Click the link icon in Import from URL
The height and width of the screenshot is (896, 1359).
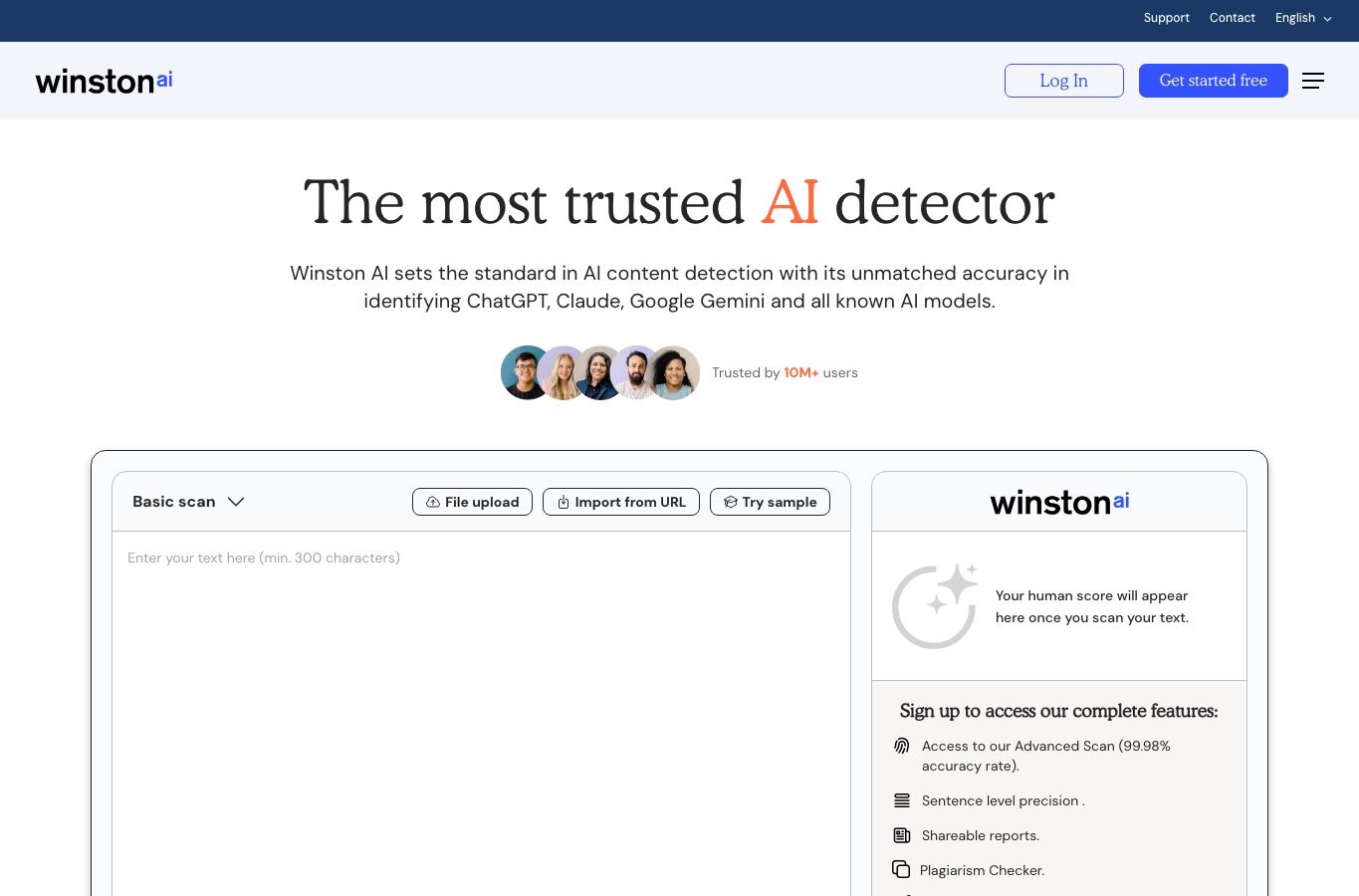(563, 502)
